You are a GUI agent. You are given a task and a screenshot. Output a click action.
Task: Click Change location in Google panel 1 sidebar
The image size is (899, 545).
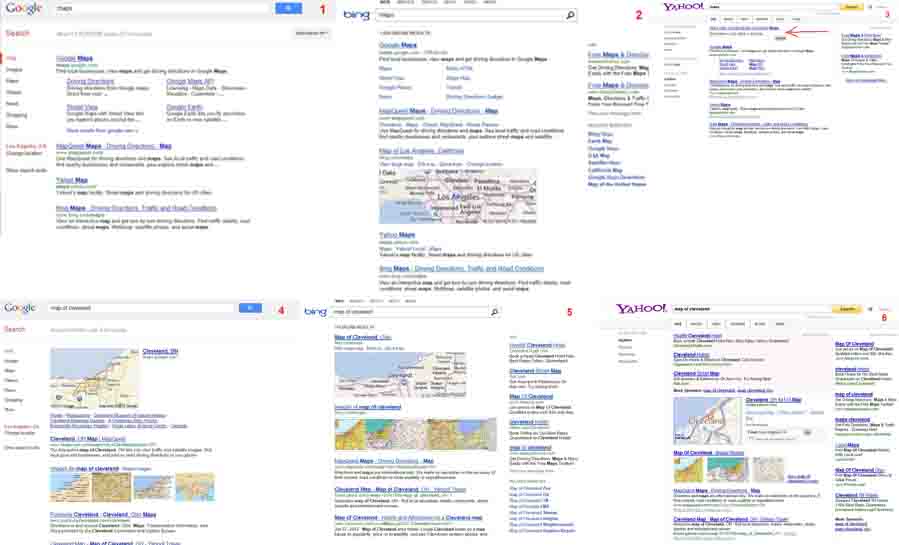click(24, 154)
